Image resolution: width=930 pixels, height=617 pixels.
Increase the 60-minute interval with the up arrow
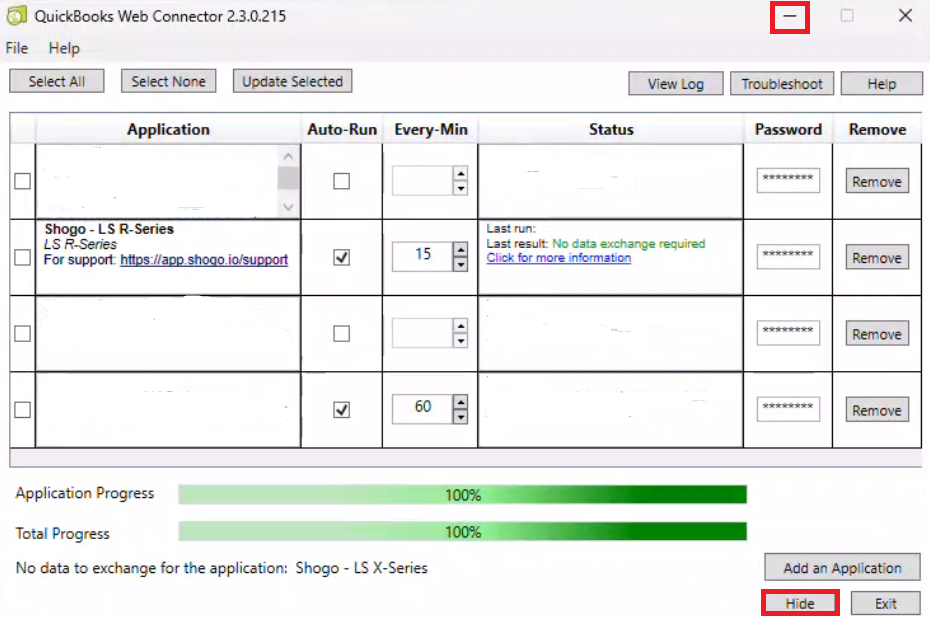point(460,402)
